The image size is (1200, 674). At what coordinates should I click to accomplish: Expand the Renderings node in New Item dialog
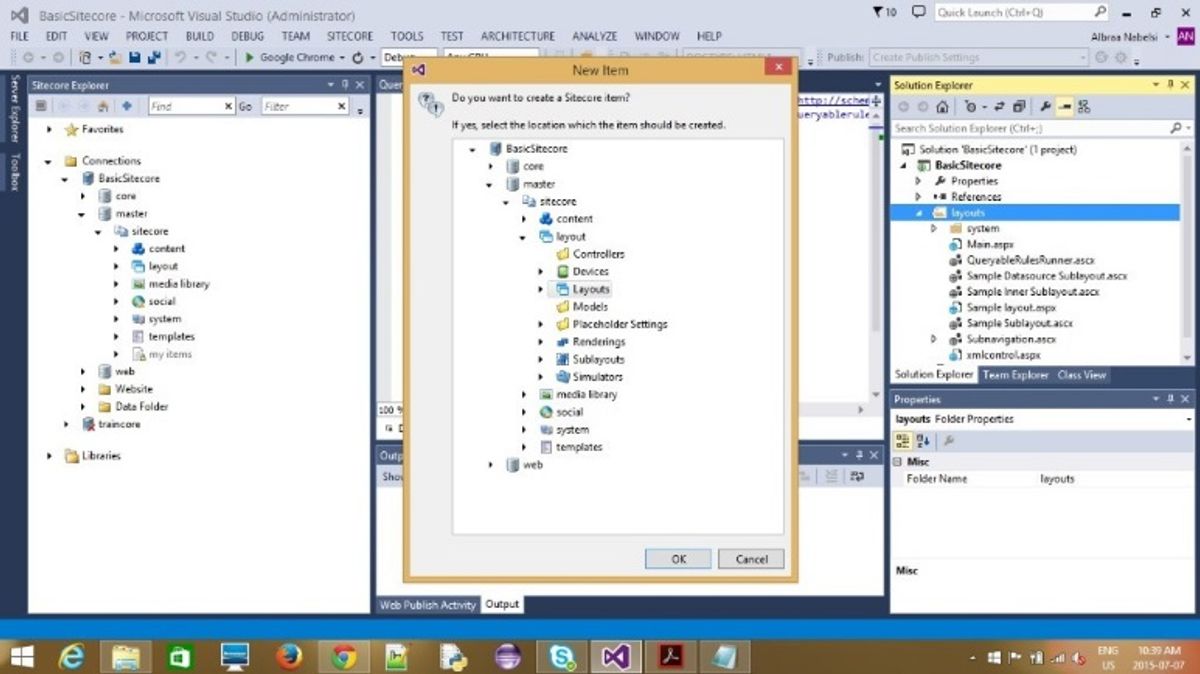pyautogui.click(x=540, y=342)
